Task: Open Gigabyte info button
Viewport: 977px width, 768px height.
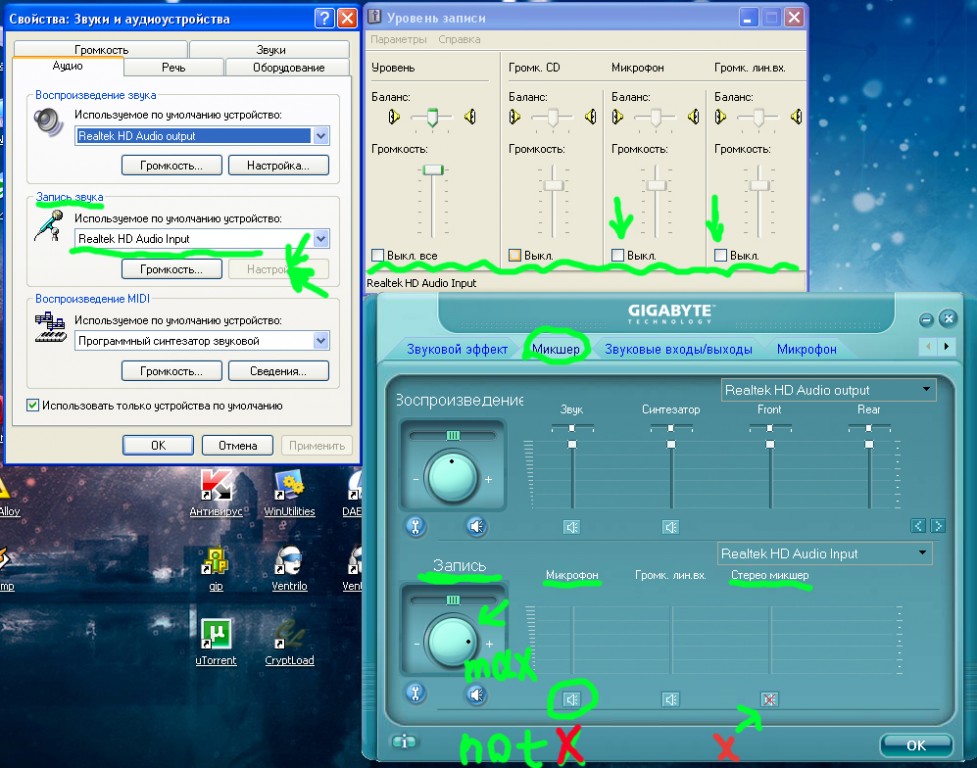Action: tap(404, 741)
